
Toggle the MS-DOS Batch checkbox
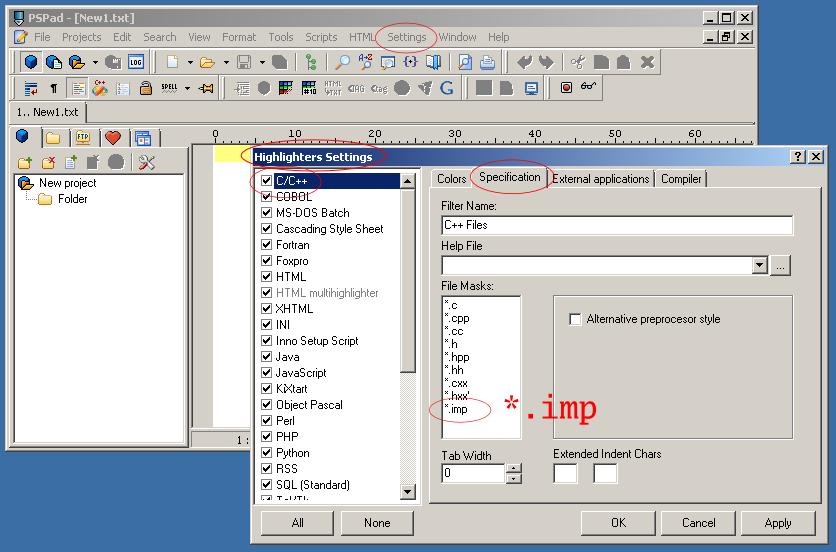(x=267, y=213)
